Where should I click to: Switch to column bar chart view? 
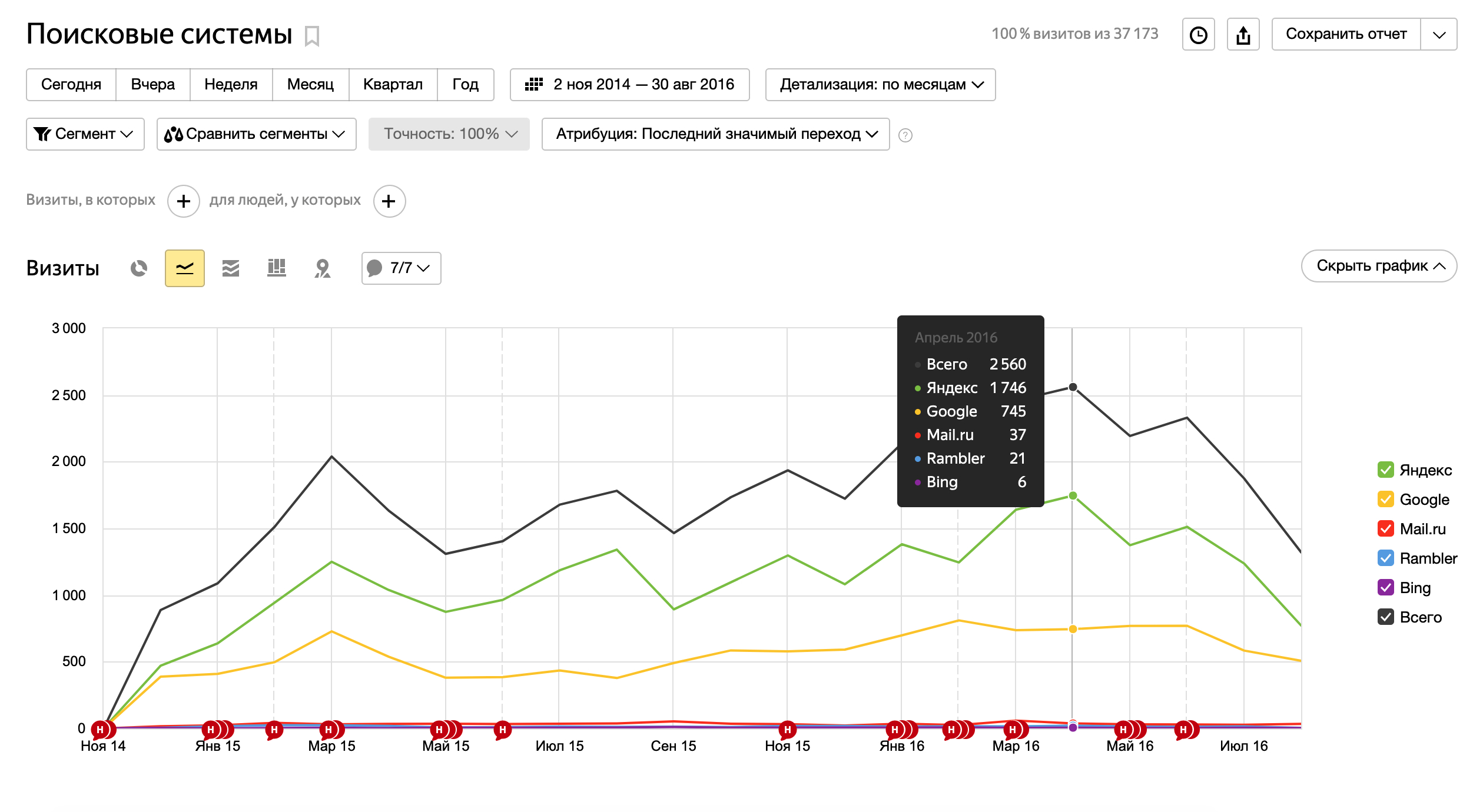click(276, 268)
